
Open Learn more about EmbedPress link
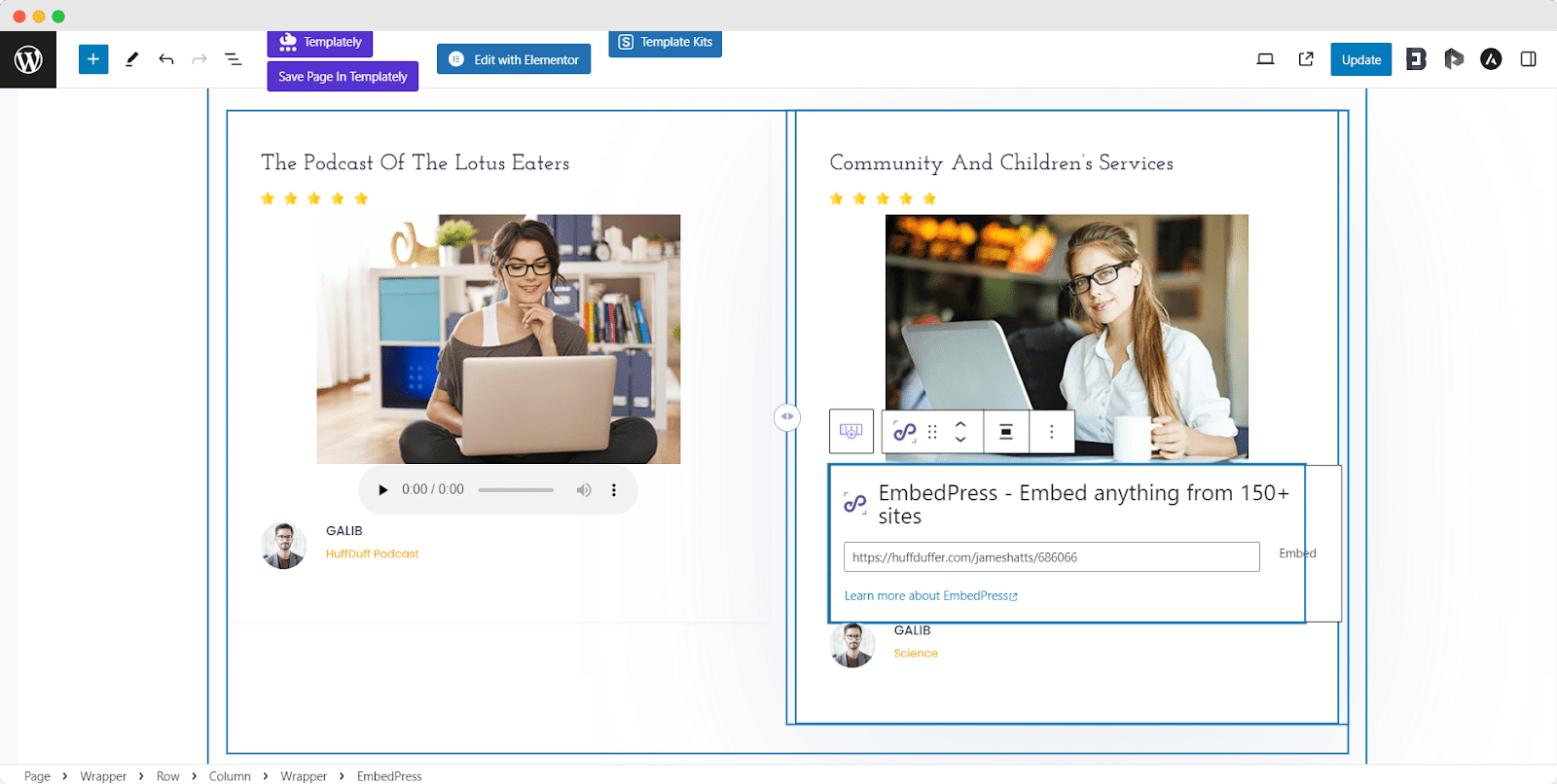(x=930, y=596)
